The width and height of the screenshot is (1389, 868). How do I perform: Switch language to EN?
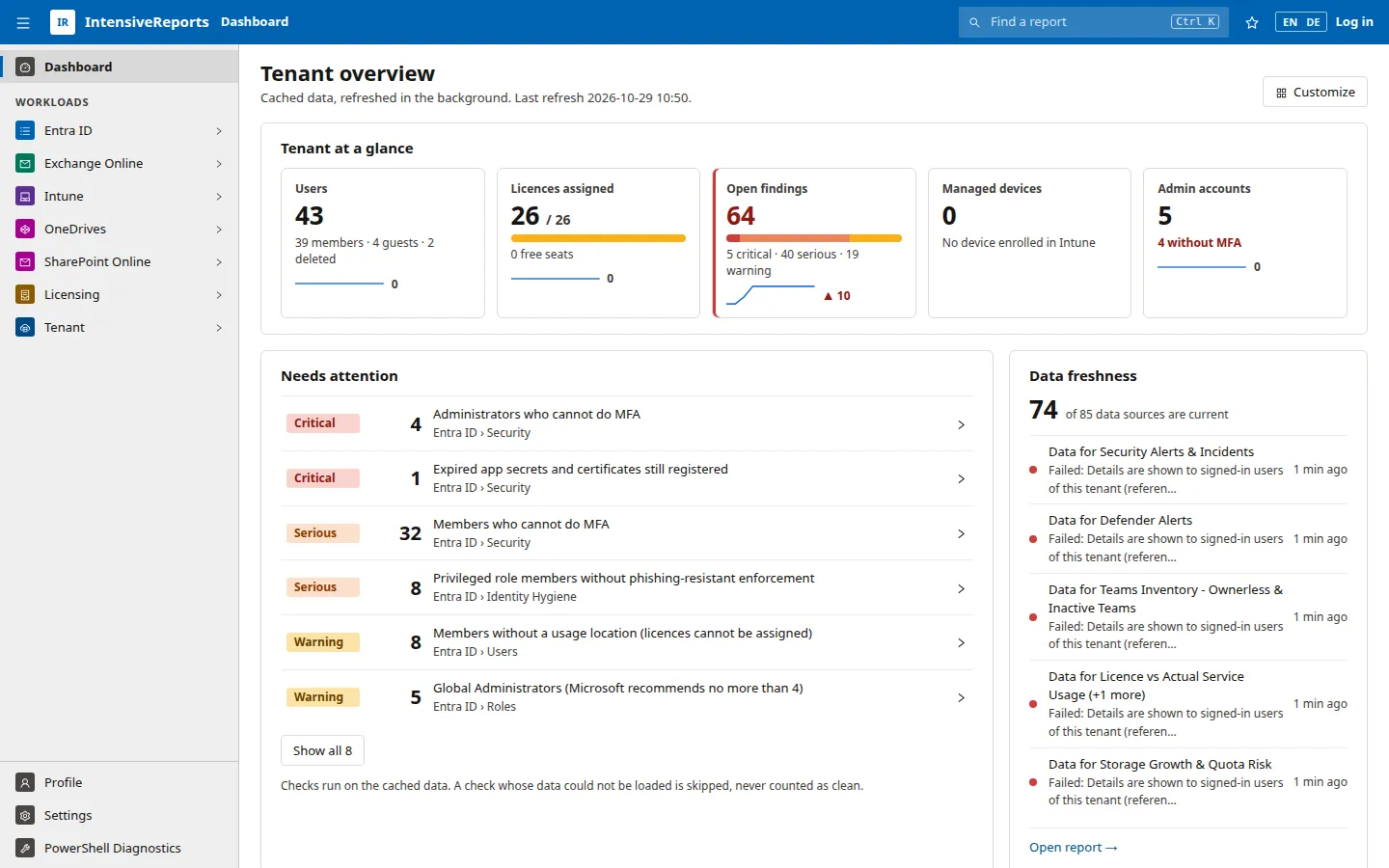(1290, 22)
